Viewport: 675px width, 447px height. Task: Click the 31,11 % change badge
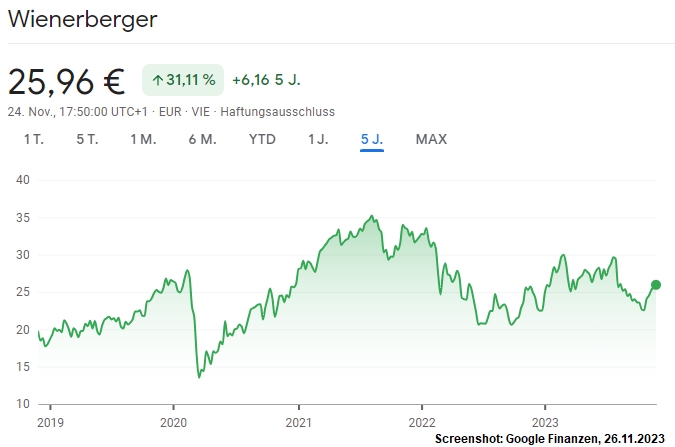pos(183,80)
